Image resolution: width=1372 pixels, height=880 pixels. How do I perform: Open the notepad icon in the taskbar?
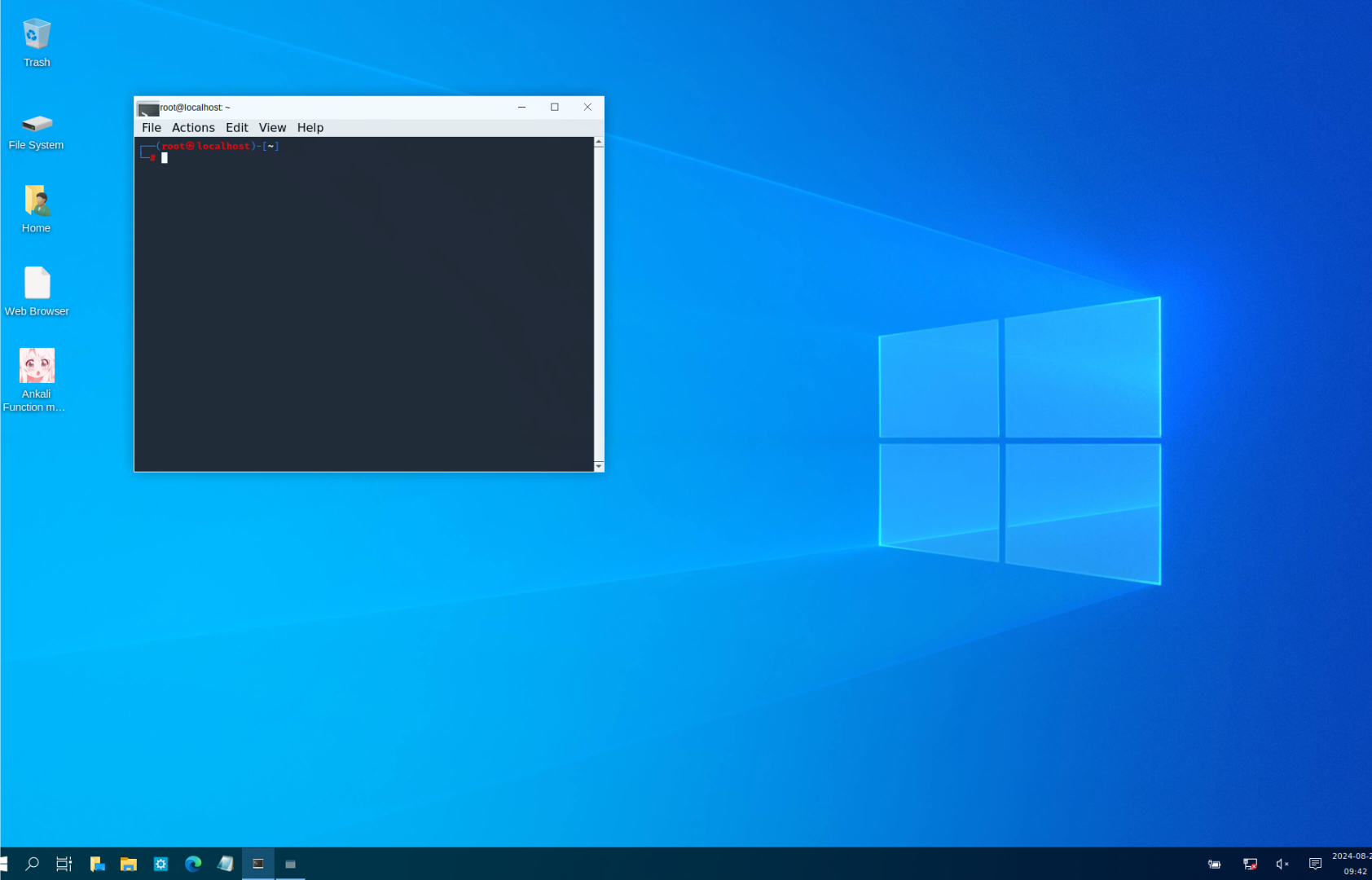click(x=226, y=864)
